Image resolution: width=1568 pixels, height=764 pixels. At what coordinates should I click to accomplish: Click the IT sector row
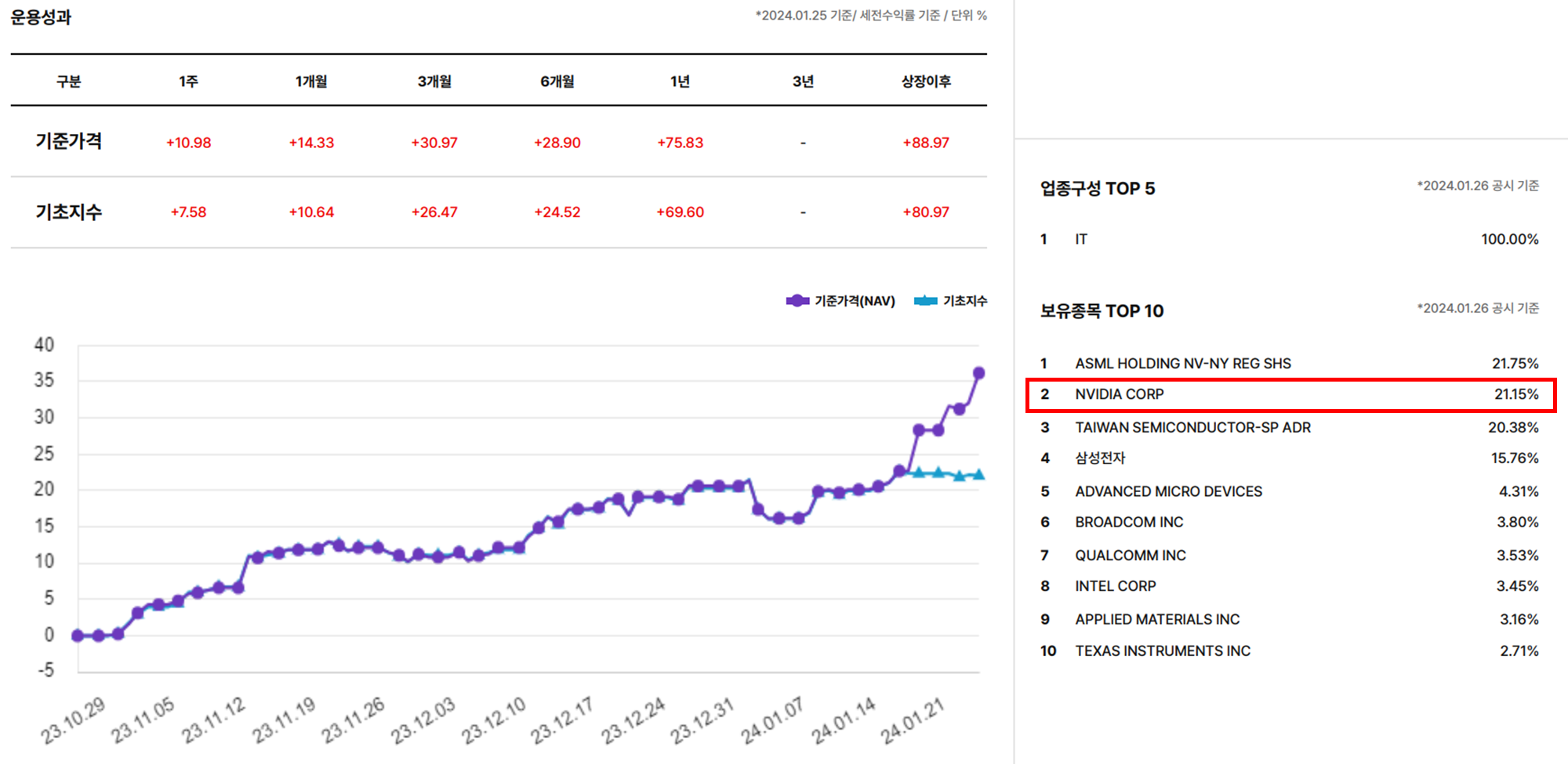[x=1289, y=239]
